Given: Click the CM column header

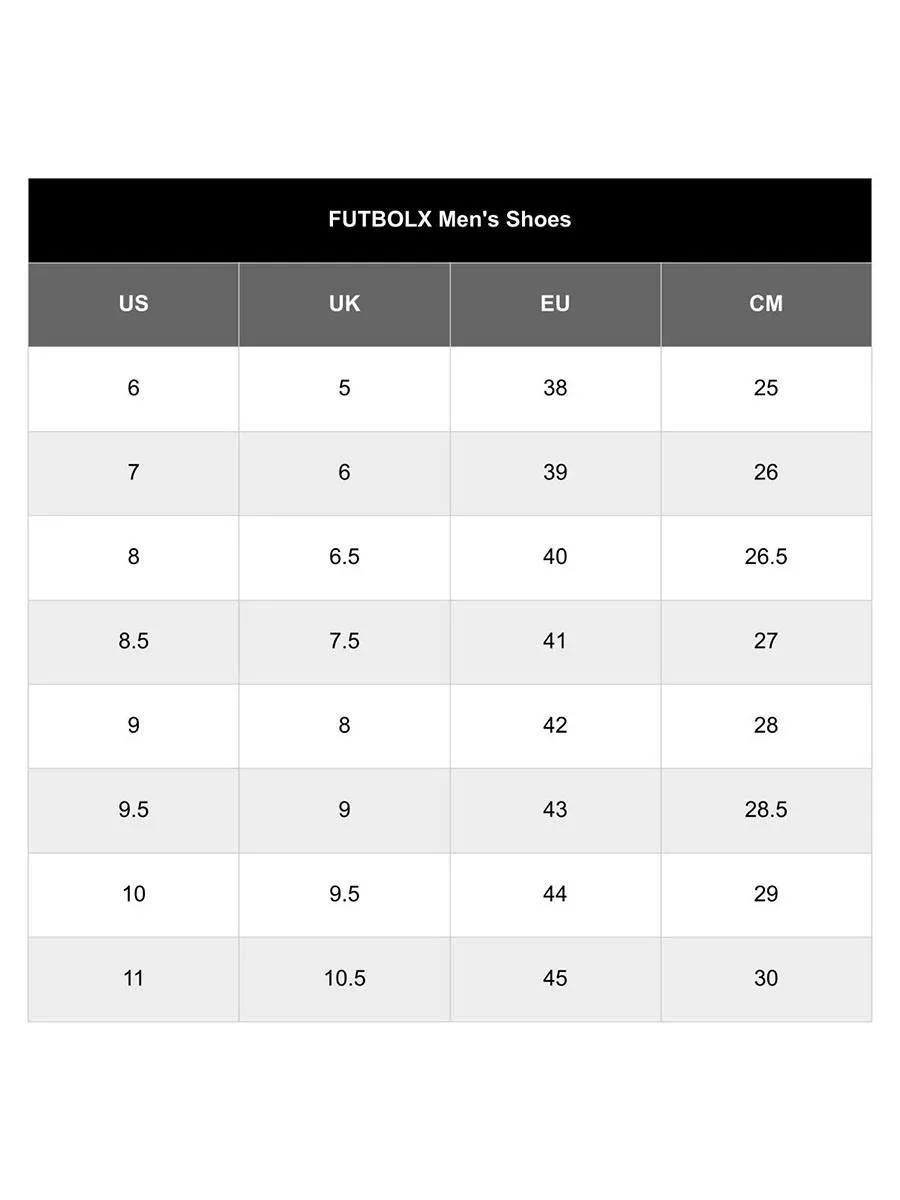Looking at the screenshot, I should point(766,304).
